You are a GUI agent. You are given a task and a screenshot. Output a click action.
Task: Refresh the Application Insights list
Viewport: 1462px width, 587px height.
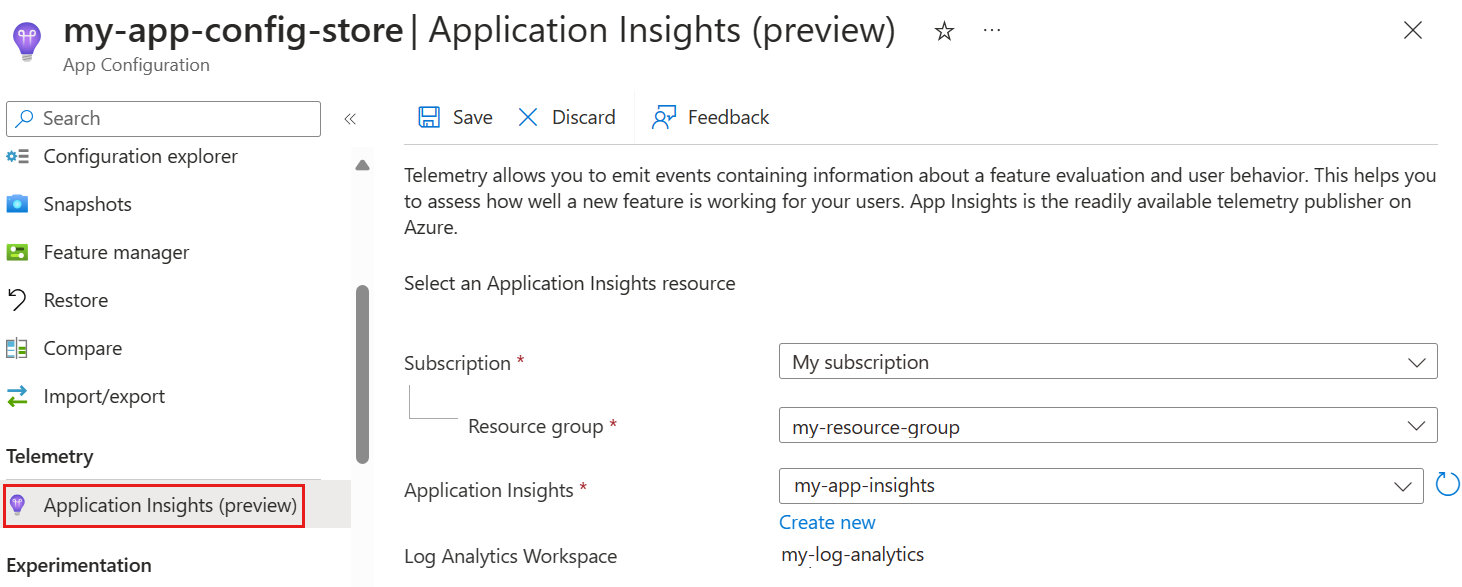coord(1447,486)
